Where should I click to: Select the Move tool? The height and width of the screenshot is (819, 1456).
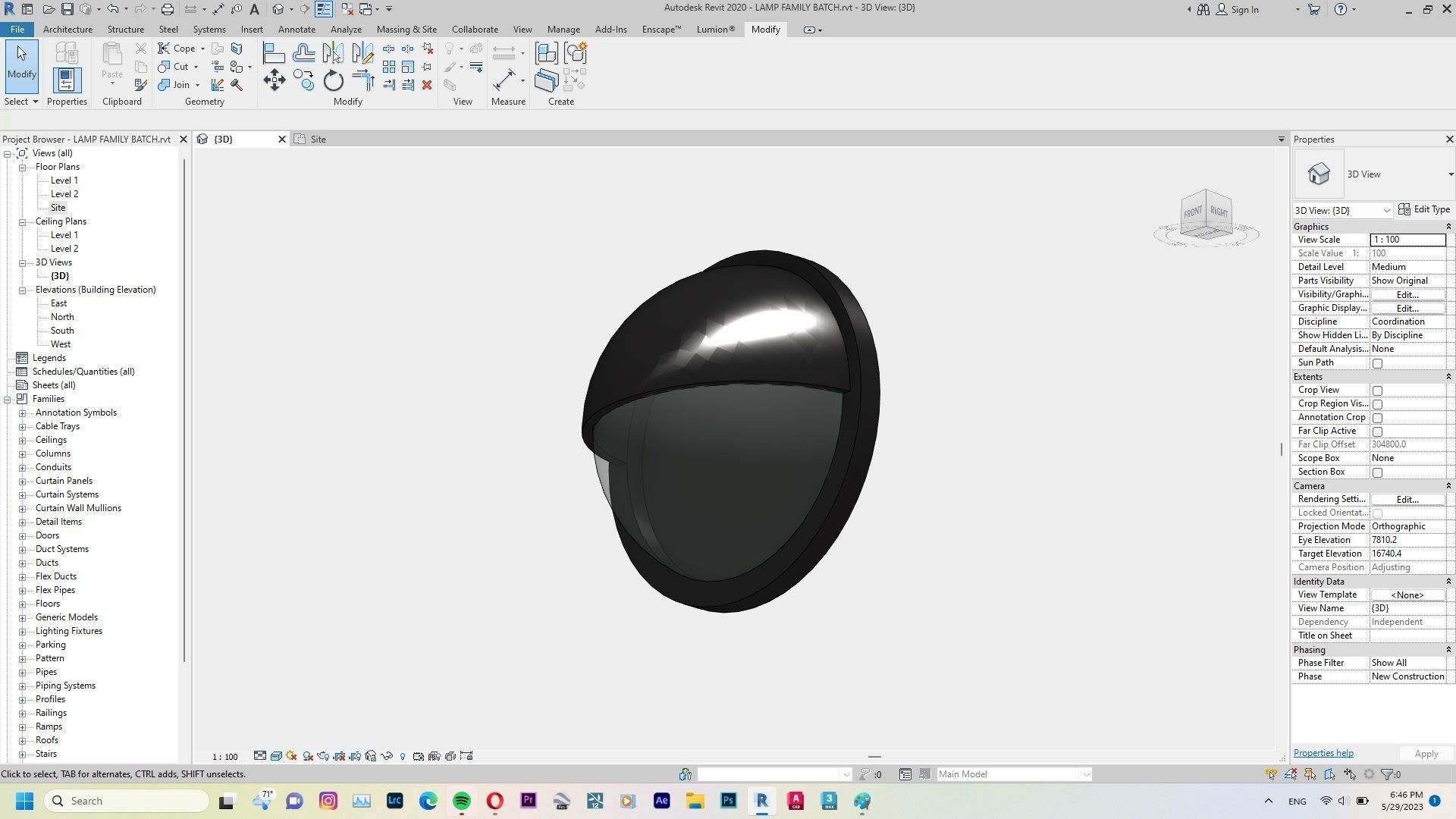[274, 81]
